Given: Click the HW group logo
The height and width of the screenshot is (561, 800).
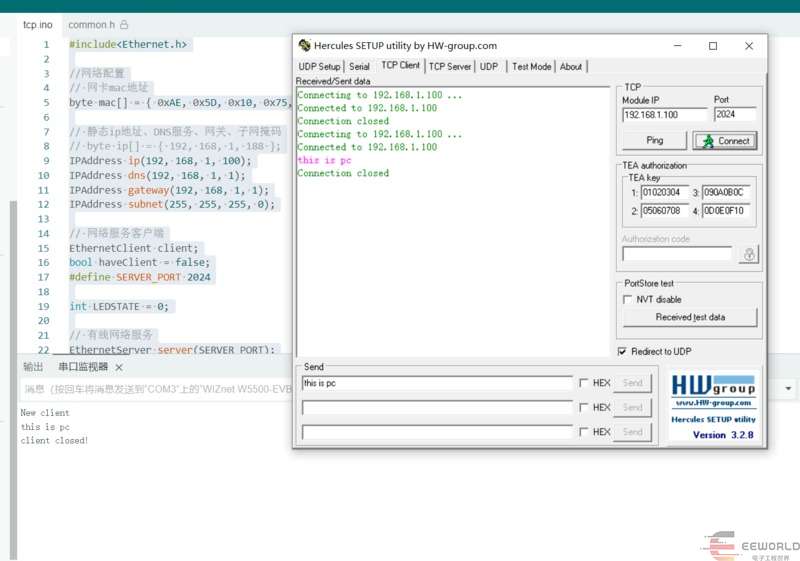Looking at the screenshot, I should pos(712,386).
